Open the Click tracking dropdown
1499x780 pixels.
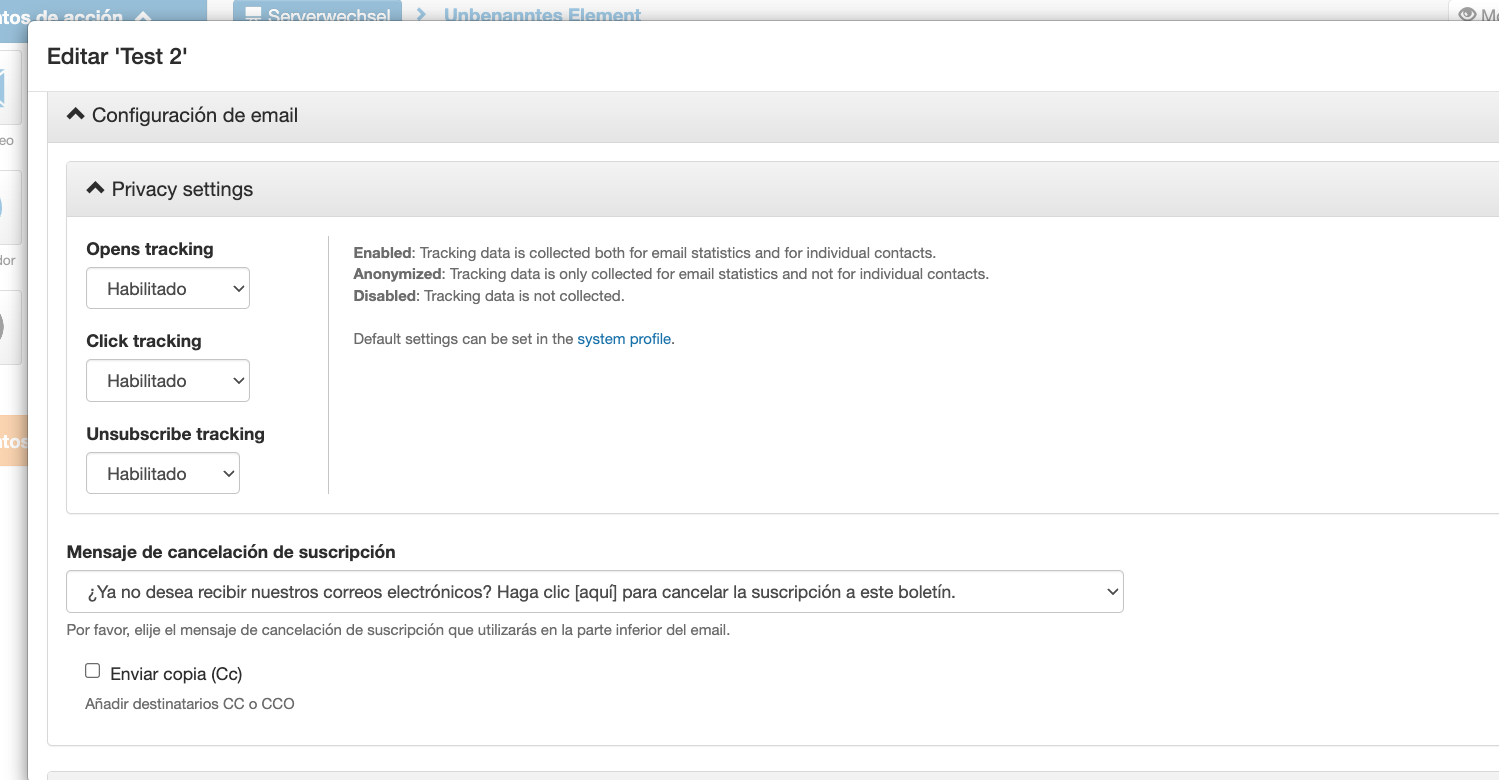168,381
